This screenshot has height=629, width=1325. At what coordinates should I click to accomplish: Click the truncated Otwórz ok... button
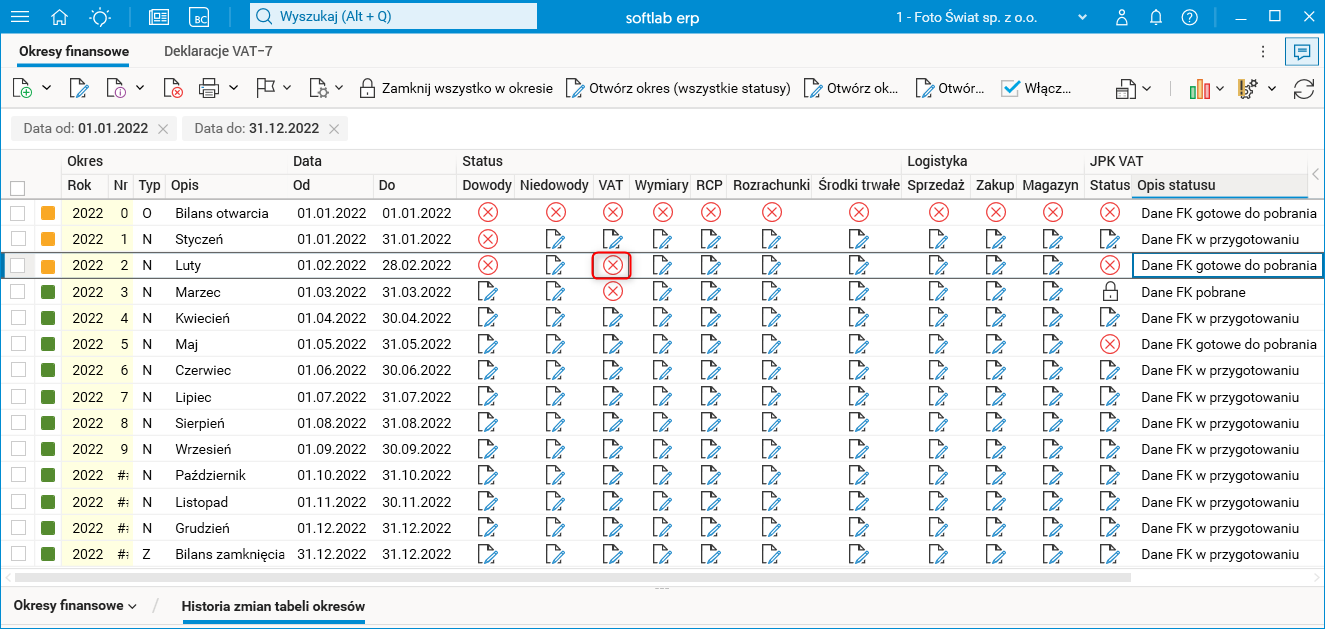pos(851,88)
